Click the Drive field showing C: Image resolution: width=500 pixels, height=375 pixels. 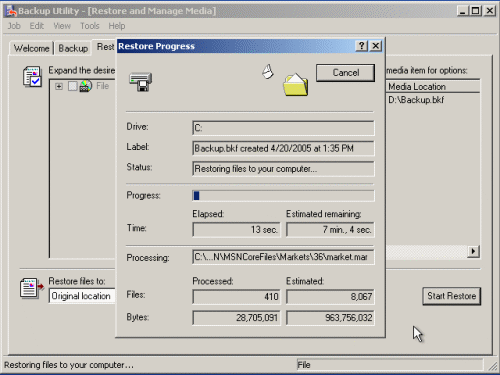(283, 128)
